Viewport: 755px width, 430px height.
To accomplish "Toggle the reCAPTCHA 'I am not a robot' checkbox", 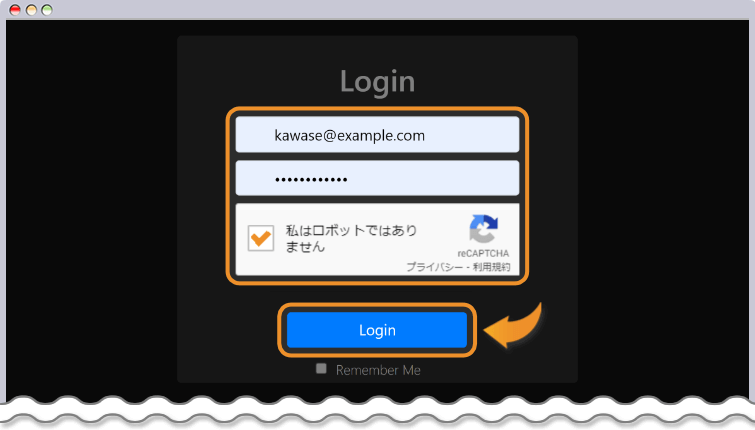I will 260,238.
